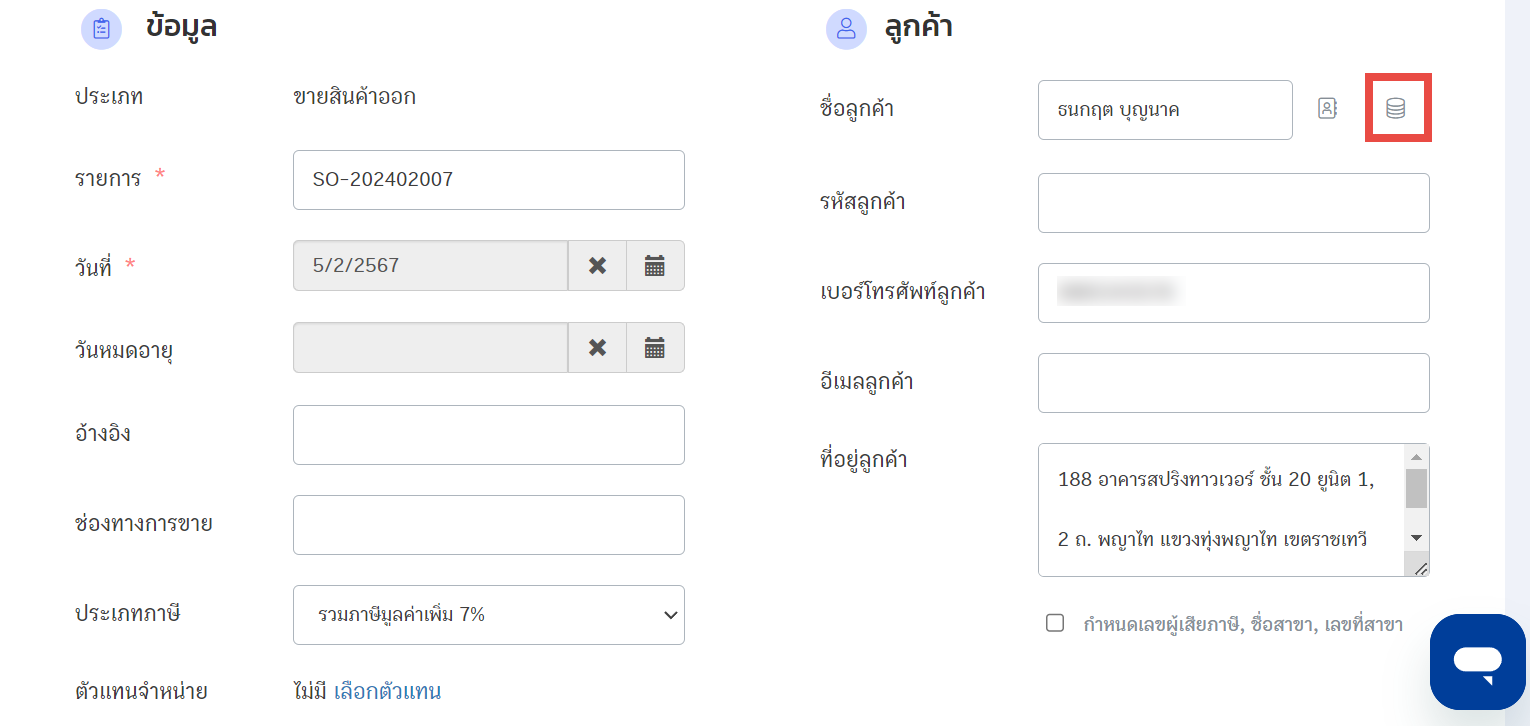
Task: Open the contact book icon beside ชื่อลูกค้า
Action: 1328,109
